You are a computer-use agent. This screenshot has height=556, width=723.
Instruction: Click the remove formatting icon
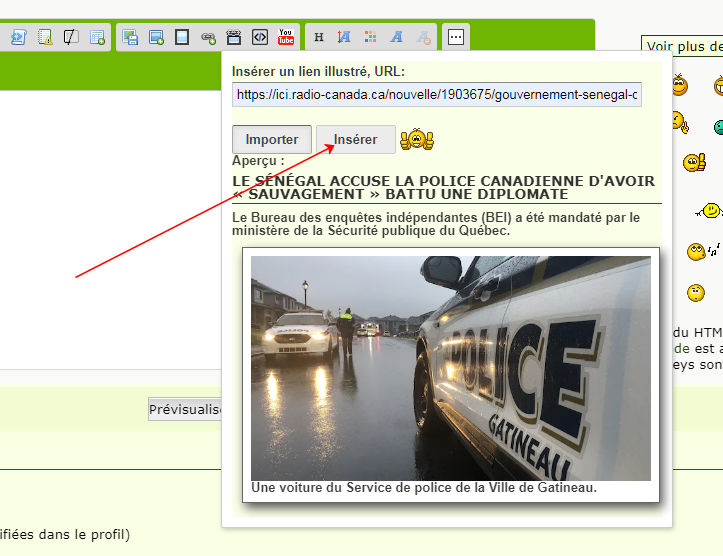(x=423, y=37)
